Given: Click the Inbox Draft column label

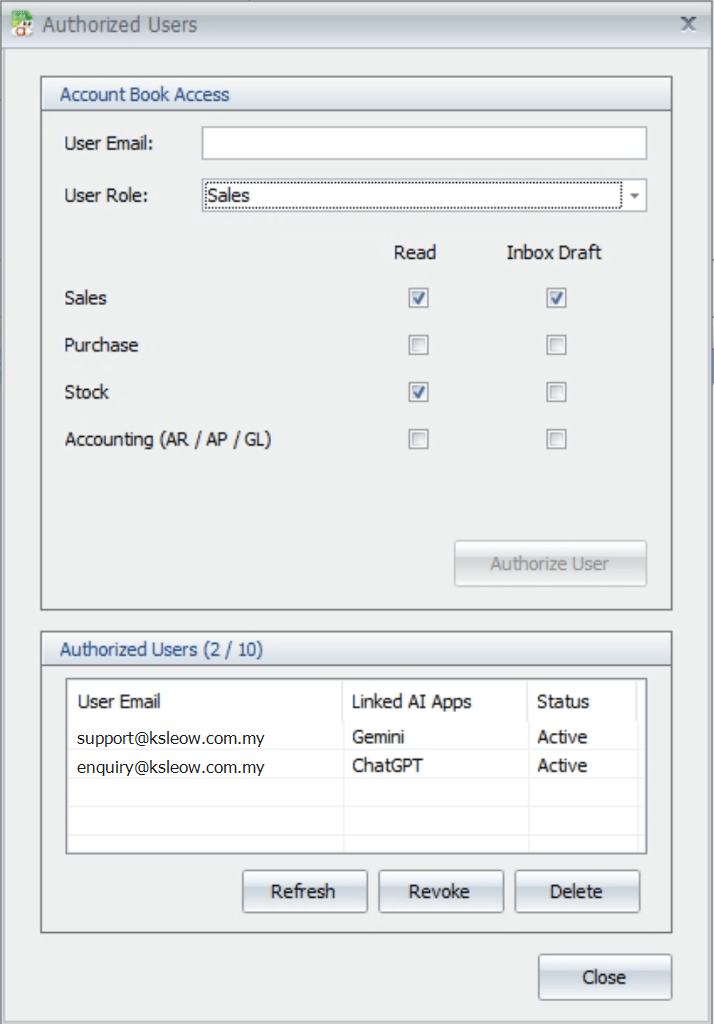Looking at the screenshot, I should (x=554, y=253).
